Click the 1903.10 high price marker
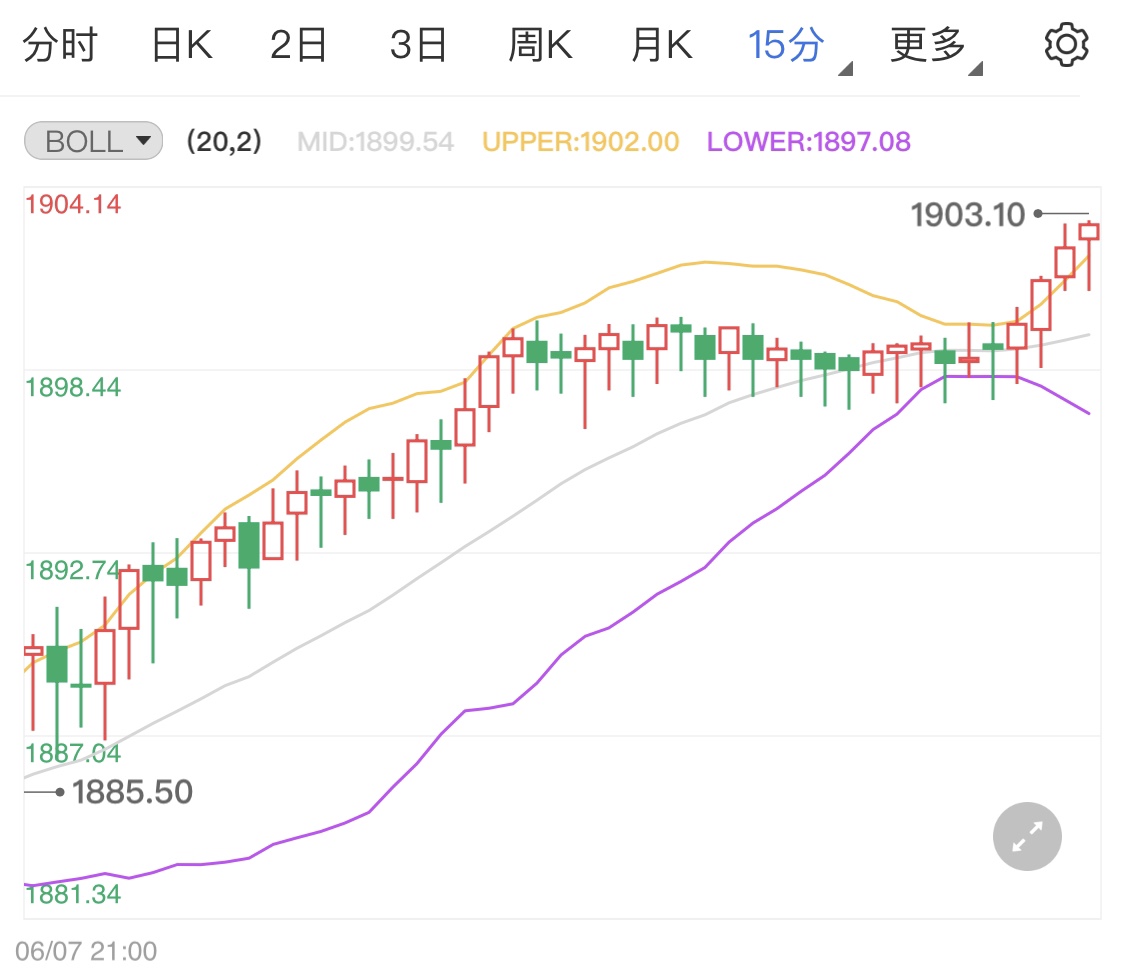The width and height of the screenshot is (1125, 975). (x=969, y=215)
